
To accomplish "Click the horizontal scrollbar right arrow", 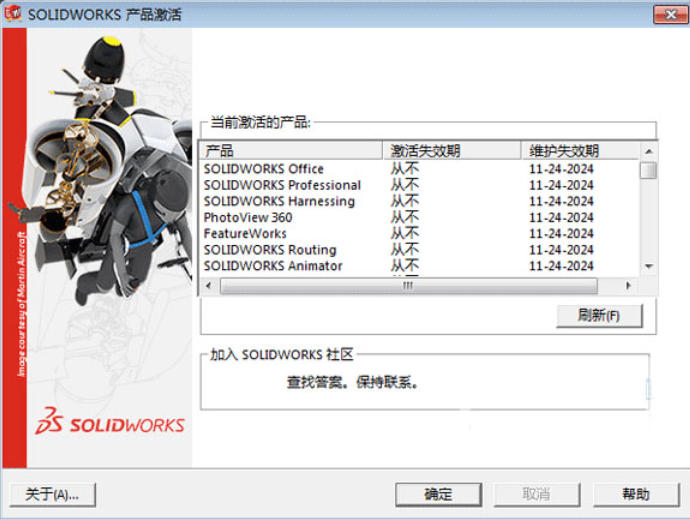I will pyautogui.click(x=629, y=285).
